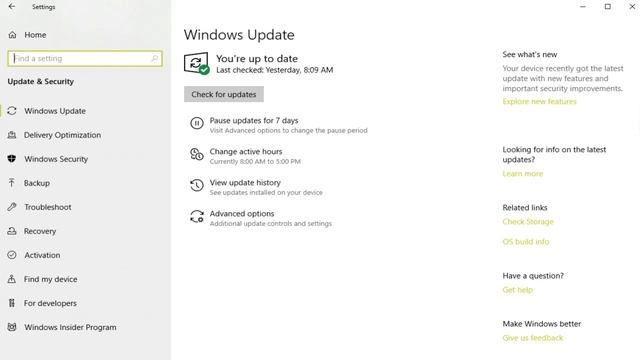Open the Troubleshoot section
This screenshot has height=360, width=640.
[x=48, y=207]
